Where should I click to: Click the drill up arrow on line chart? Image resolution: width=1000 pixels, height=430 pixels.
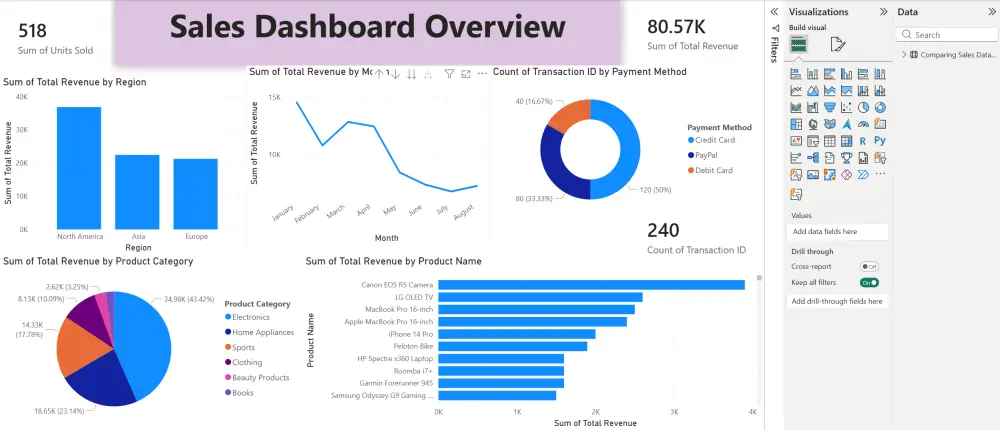tap(379, 75)
